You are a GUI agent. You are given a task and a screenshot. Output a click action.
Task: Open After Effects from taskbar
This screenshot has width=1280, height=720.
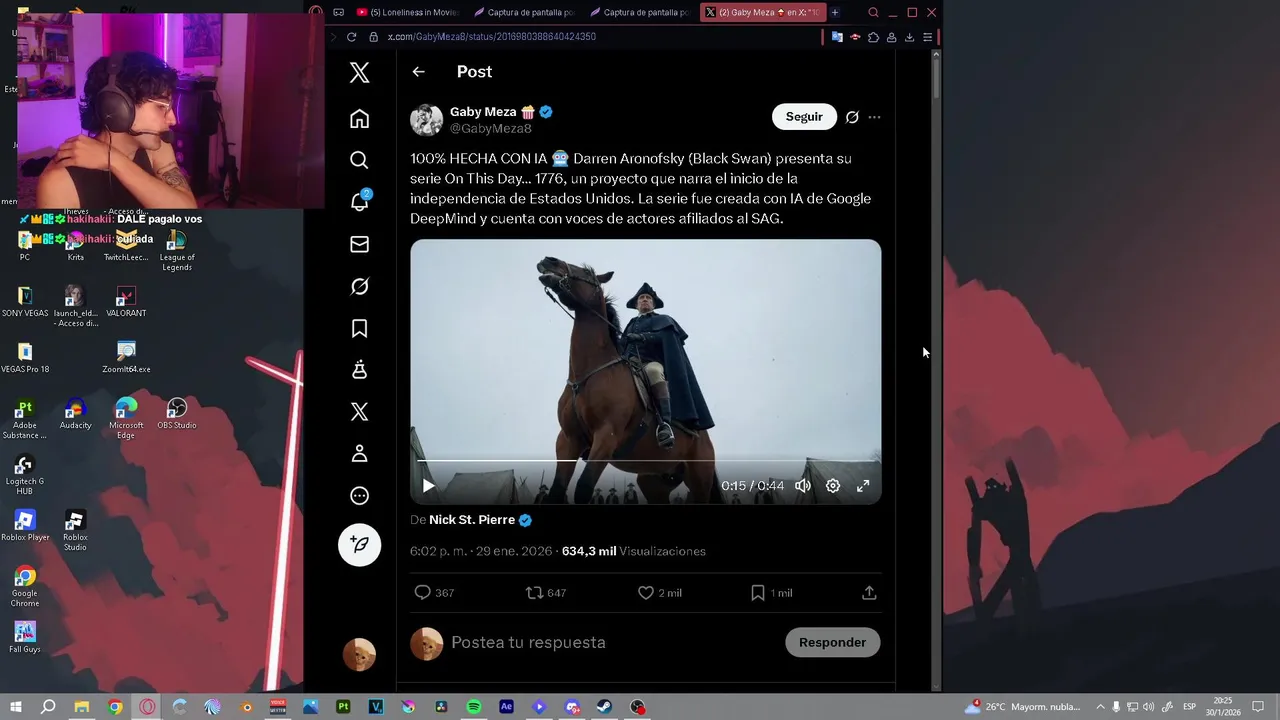pyautogui.click(x=506, y=707)
